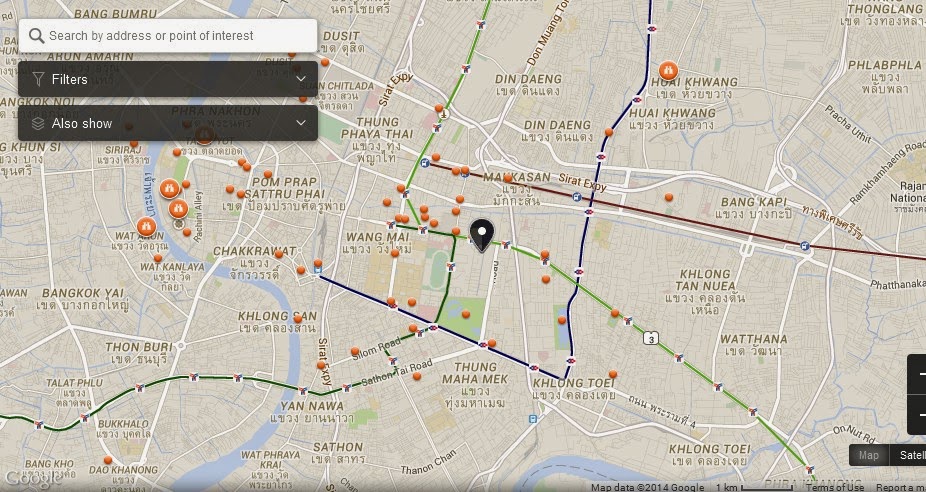Screen dimensions: 926x492
Task: Click the funnel icon on Filters bar
Action: tap(38, 79)
